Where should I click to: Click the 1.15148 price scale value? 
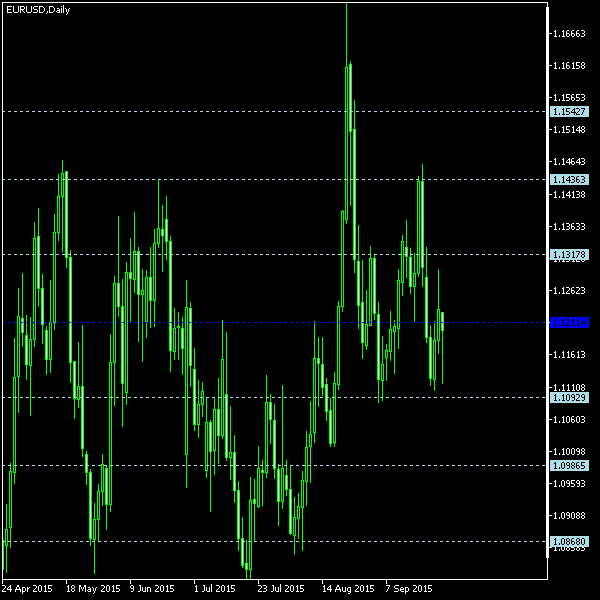click(569, 130)
